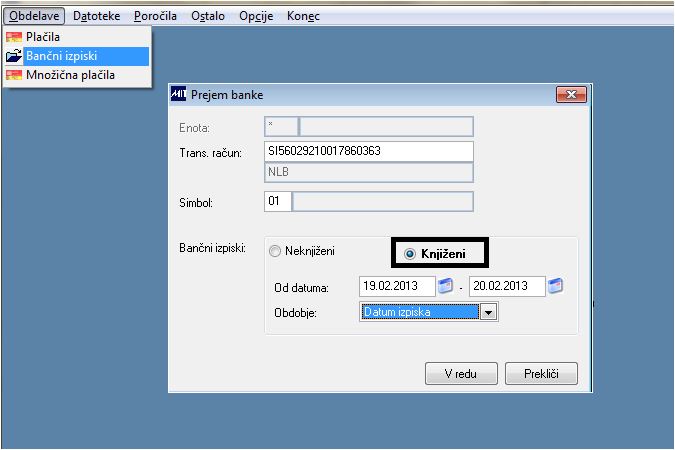This screenshot has width=675, height=450.
Task: Click the Enota code field
Action: click(x=281, y=127)
